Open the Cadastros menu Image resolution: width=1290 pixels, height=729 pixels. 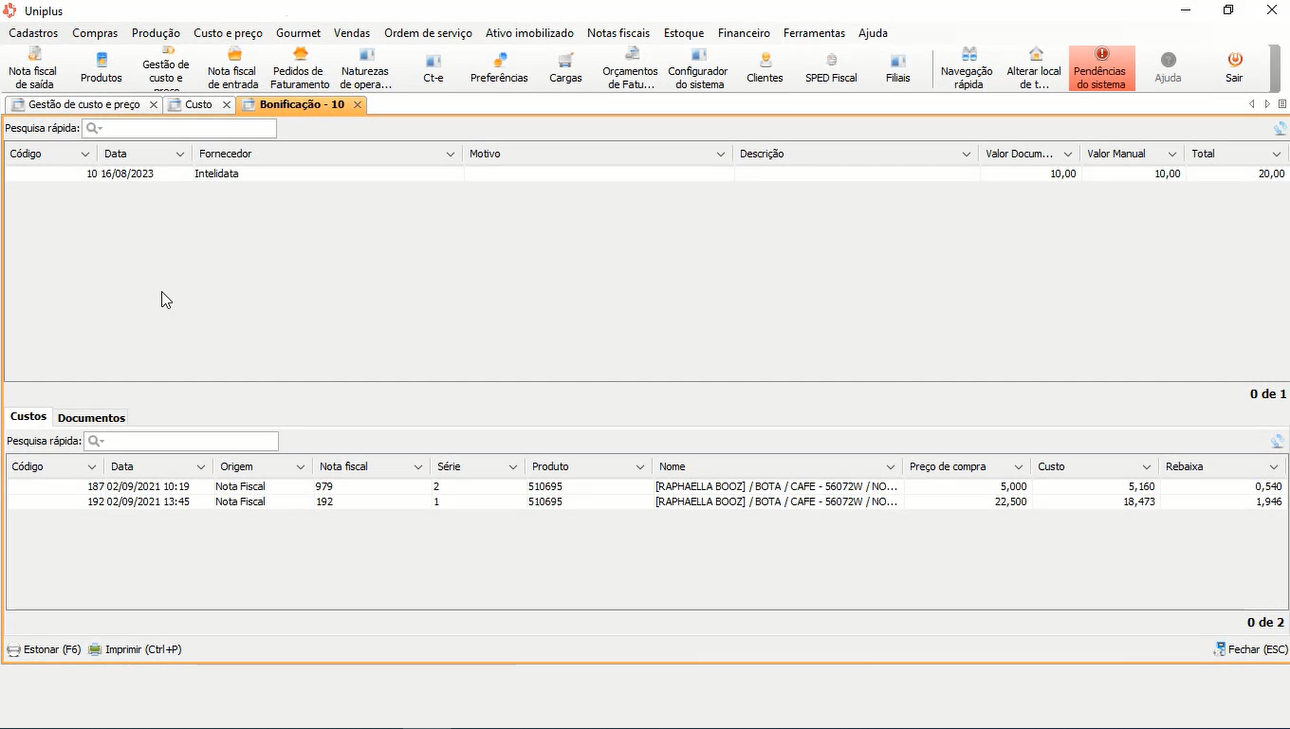pyautogui.click(x=33, y=33)
